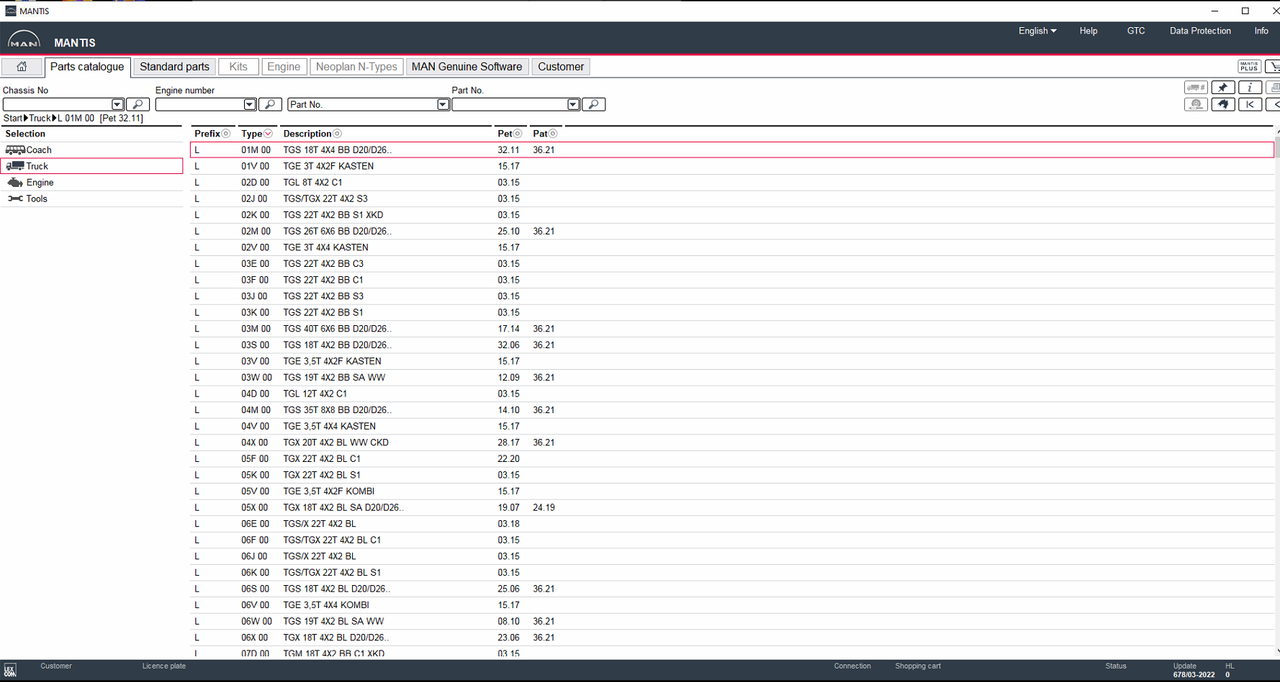1280x682 pixels.
Task: Select row 06W 00 TGS 19T 4X2 BL SA WW
Action: (x=732, y=621)
